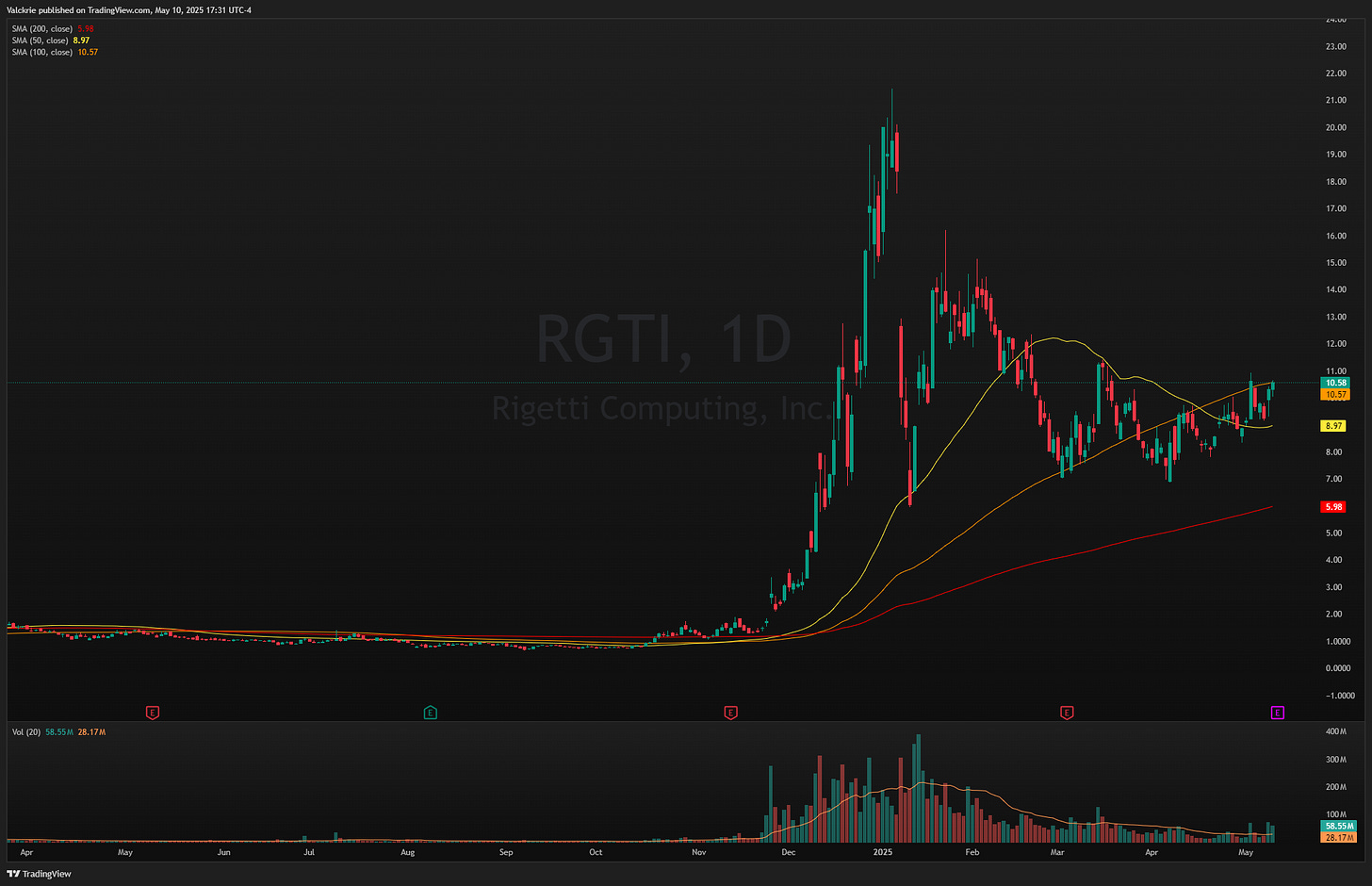Click the 100M volume axis label
The height and width of the screenshot is (886, 1372).
tap(1336, 814)
